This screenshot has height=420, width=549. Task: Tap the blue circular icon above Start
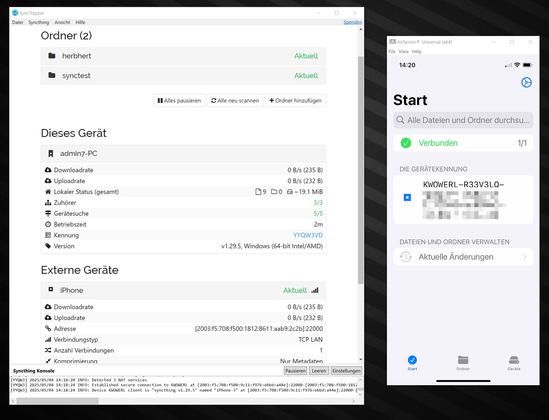click(526, 83)
